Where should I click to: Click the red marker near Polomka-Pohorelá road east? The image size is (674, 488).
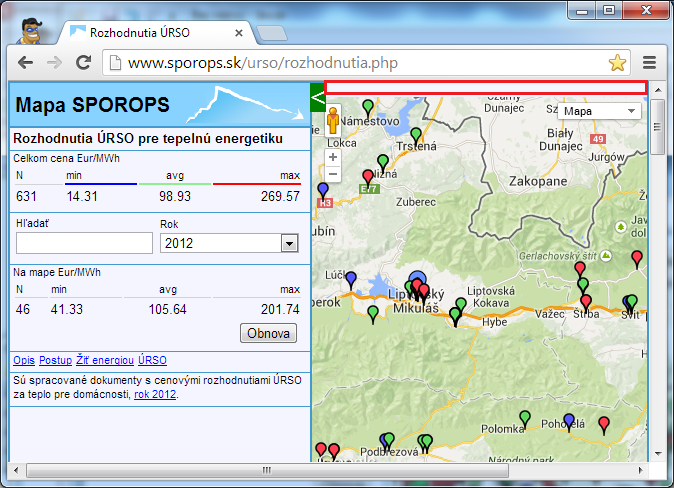603,426
